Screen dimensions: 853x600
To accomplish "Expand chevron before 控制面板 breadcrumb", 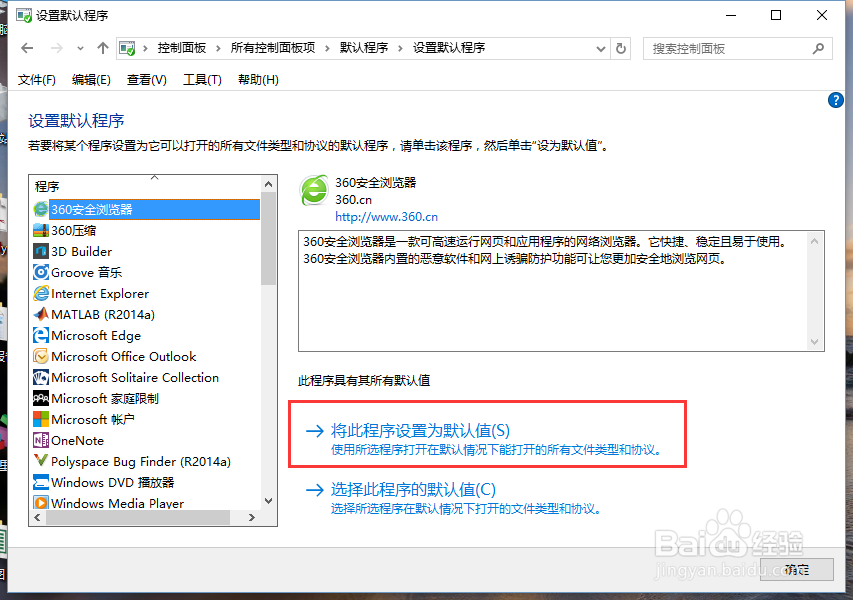I will pos(145,48).
